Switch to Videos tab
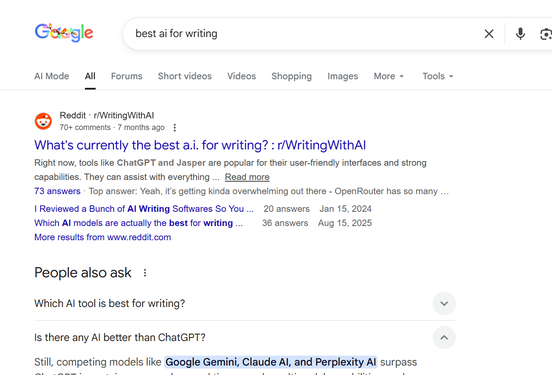The image size is (552, 375). [x=242, y=76]
